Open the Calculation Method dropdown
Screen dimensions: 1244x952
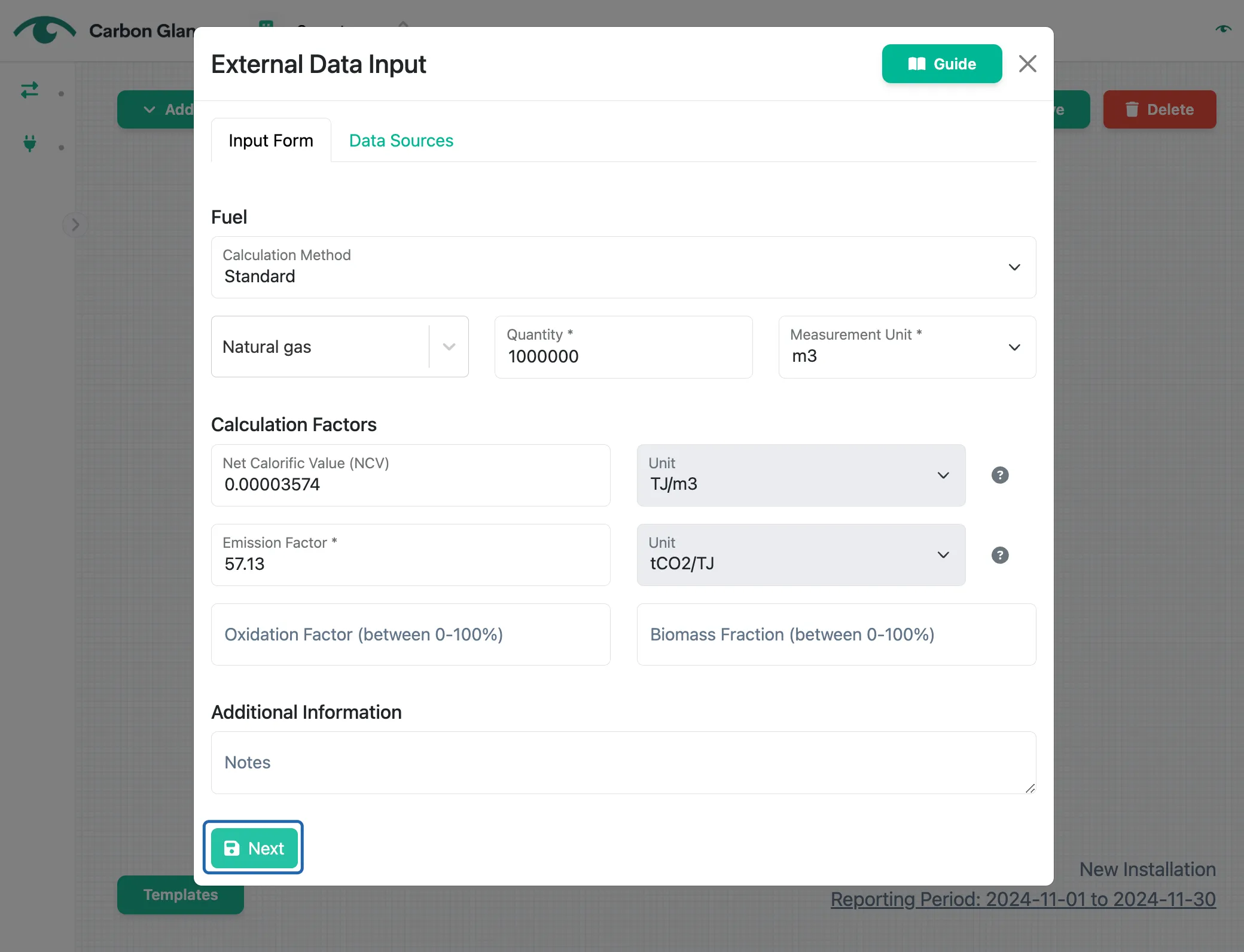coord(623,267)
